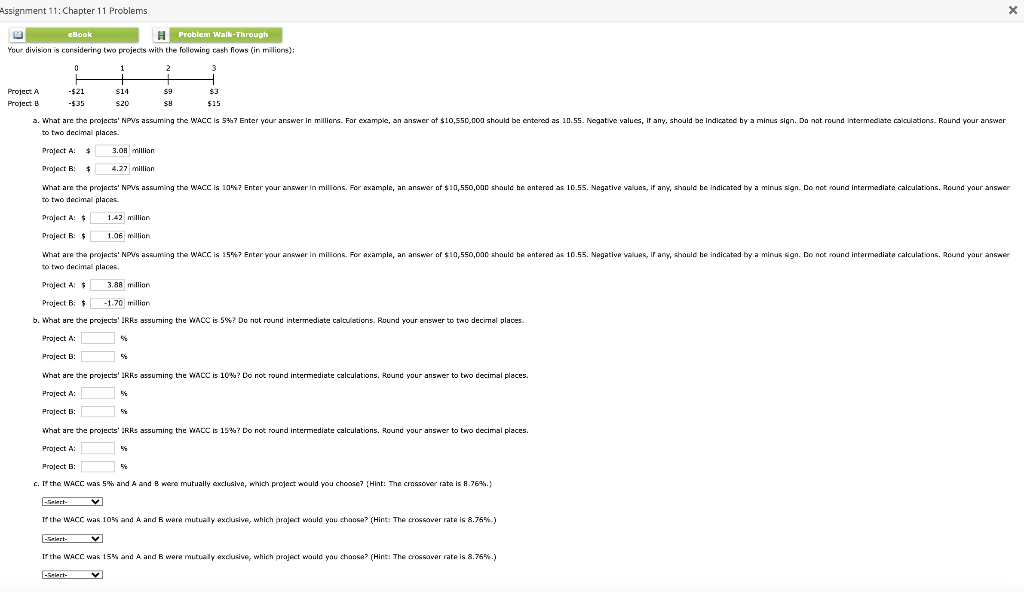This screenshot has height=592, width=1024.
Task: Click Project B NPV field at 10% WACC
Action: click(x=107, y=236)
